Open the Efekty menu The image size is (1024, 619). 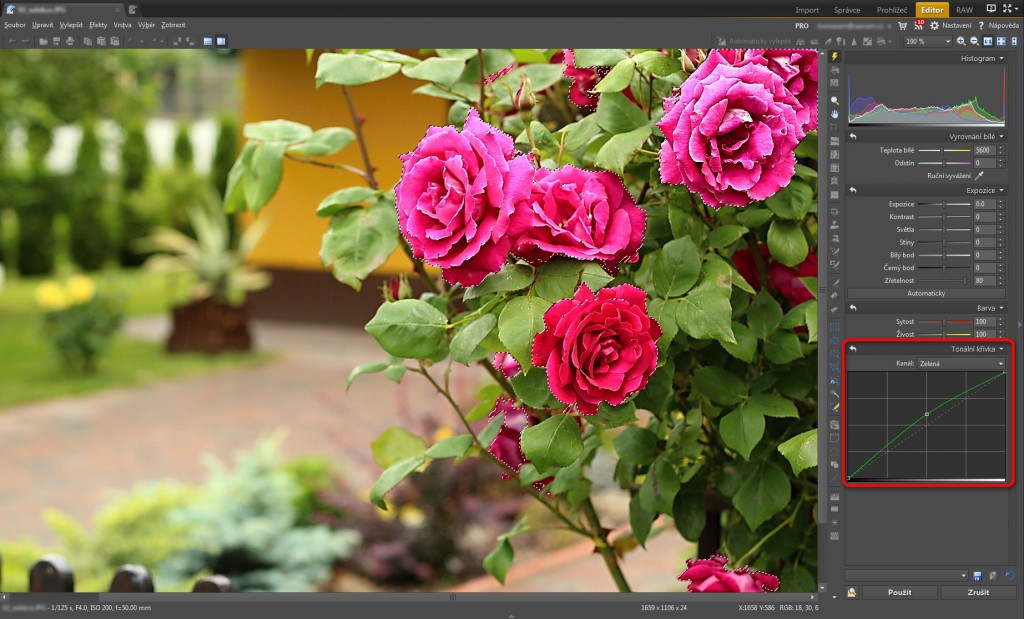(x=98, y=24)
